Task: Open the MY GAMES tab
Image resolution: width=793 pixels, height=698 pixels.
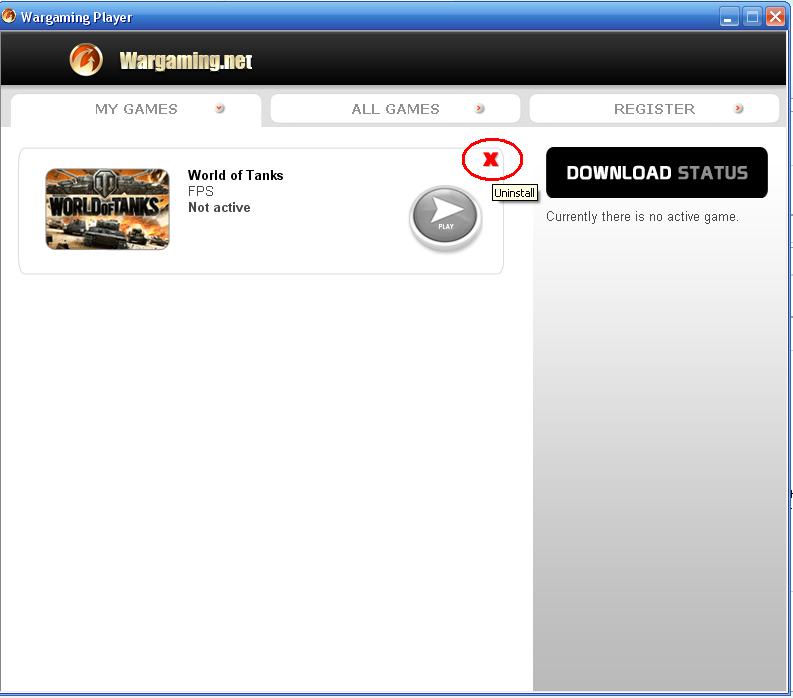Action: [x=136, y=109]
